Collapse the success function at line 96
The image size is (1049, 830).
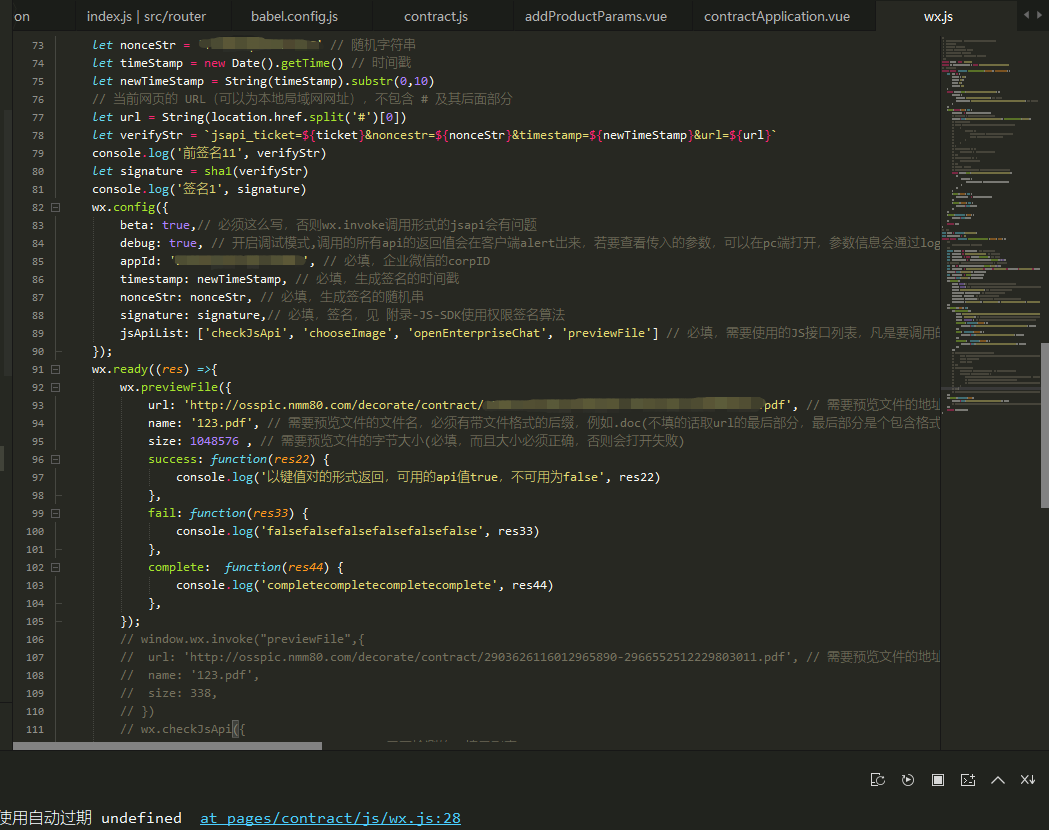coord(56,459)
